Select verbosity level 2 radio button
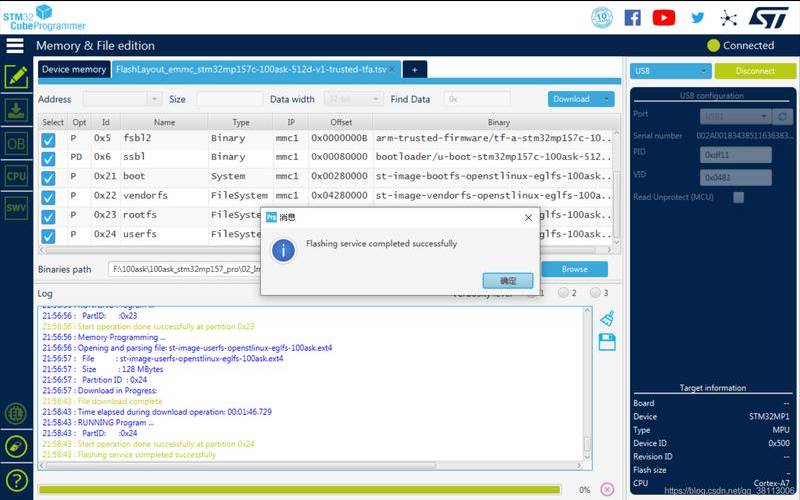Image resolution: width=800 pixels, height=500 pixels. point(563,292)
